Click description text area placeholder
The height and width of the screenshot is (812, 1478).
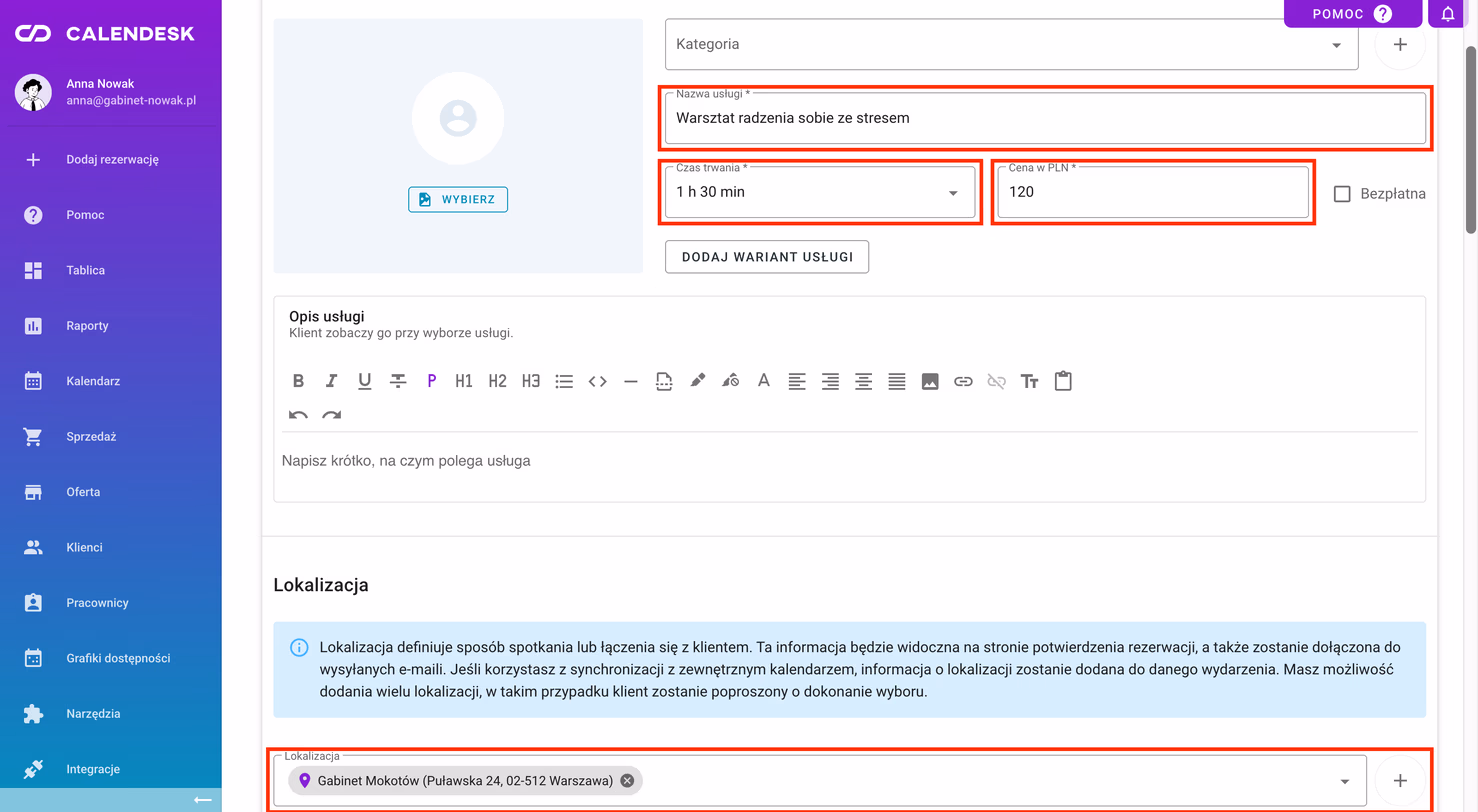click(406, 461)
